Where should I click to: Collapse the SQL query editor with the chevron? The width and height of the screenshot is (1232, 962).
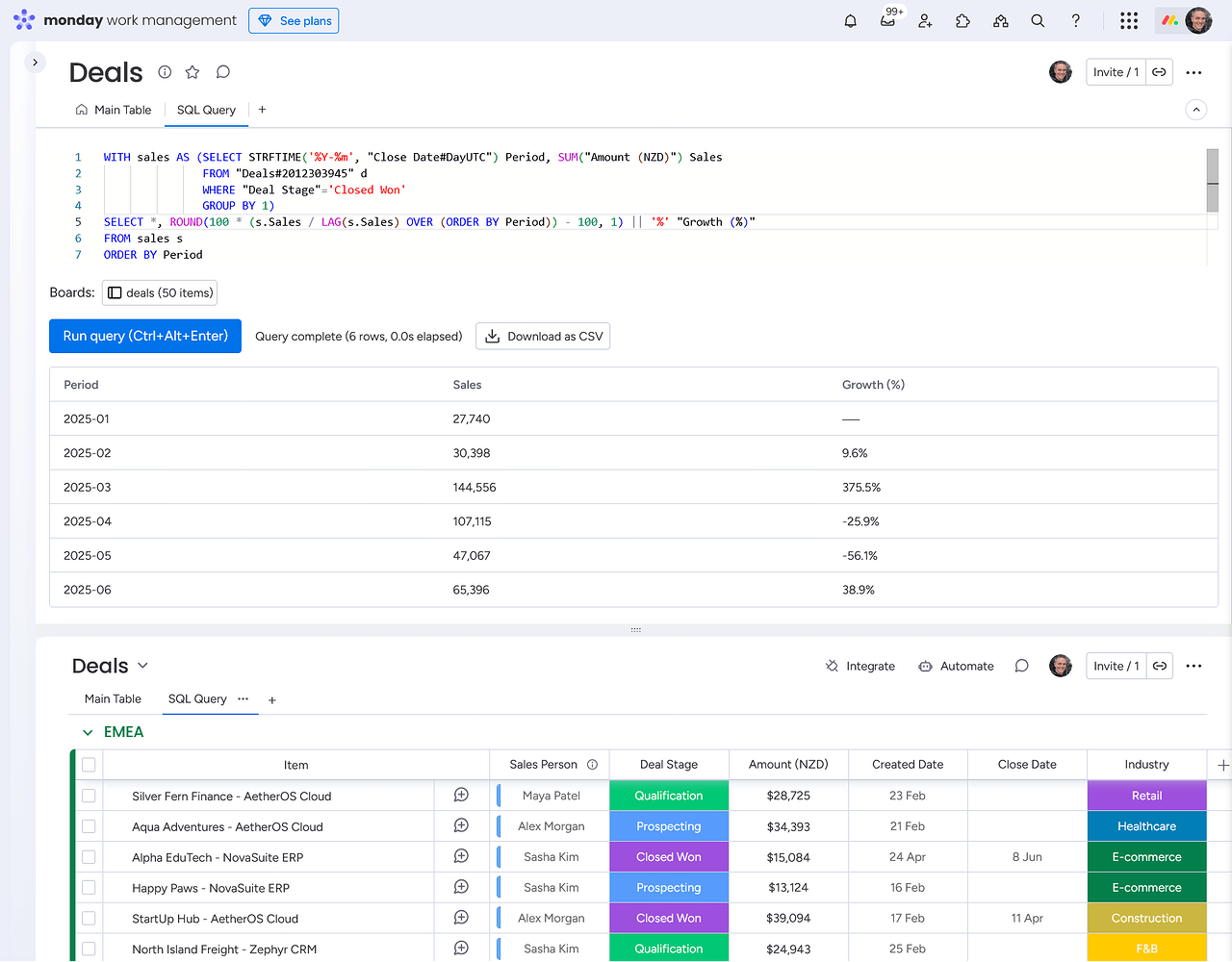[1195, 110]
